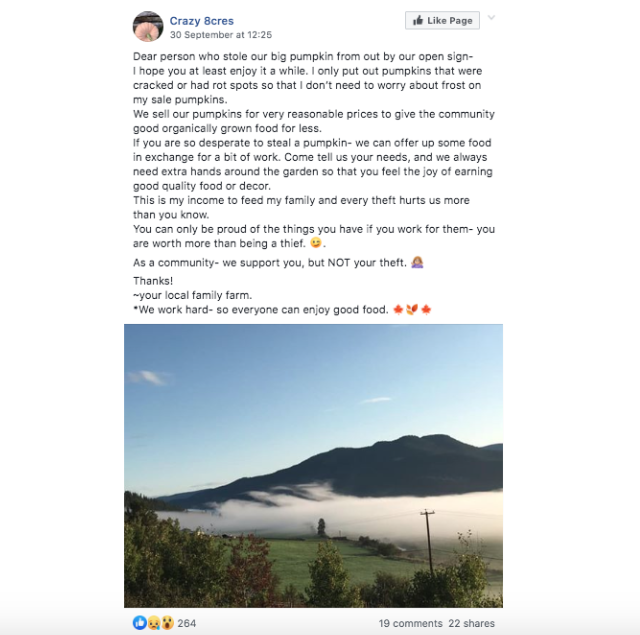Viewport: 640px width, 635px height.
Task: Click the winking face emoji after 'thief'
Action: pyautogui.click(x=316, y=243)
